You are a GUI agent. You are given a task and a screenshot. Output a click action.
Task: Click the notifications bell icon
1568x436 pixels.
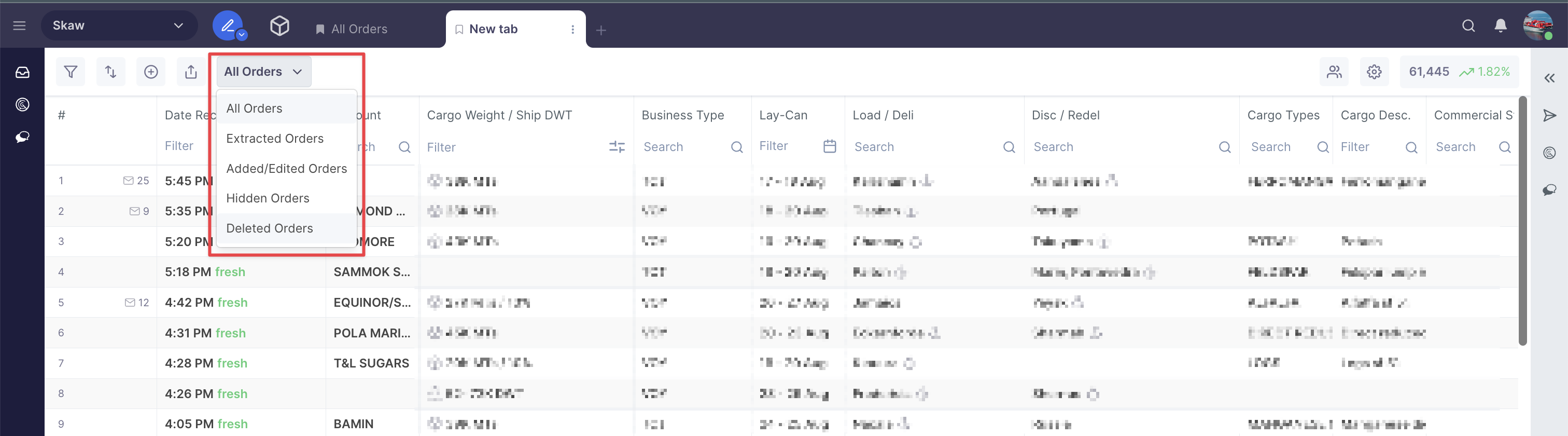click(x=1501, y=25)
